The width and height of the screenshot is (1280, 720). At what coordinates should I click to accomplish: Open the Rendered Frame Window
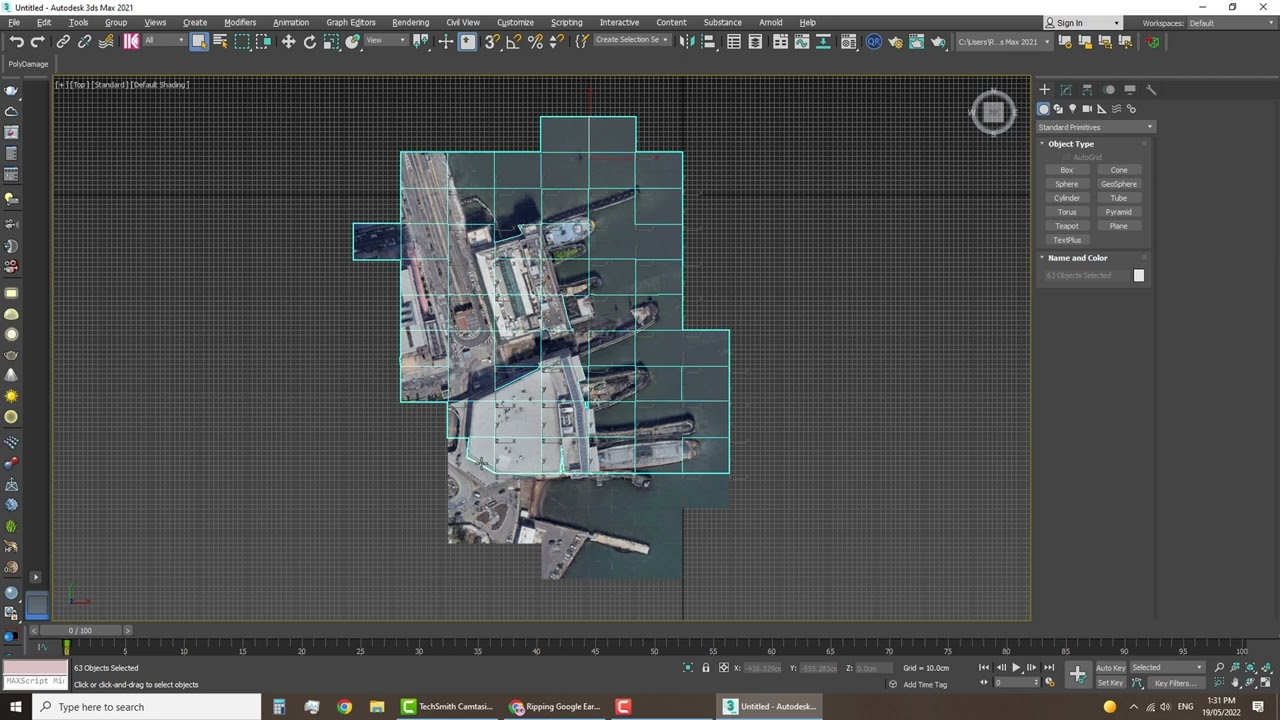(916, 41)
